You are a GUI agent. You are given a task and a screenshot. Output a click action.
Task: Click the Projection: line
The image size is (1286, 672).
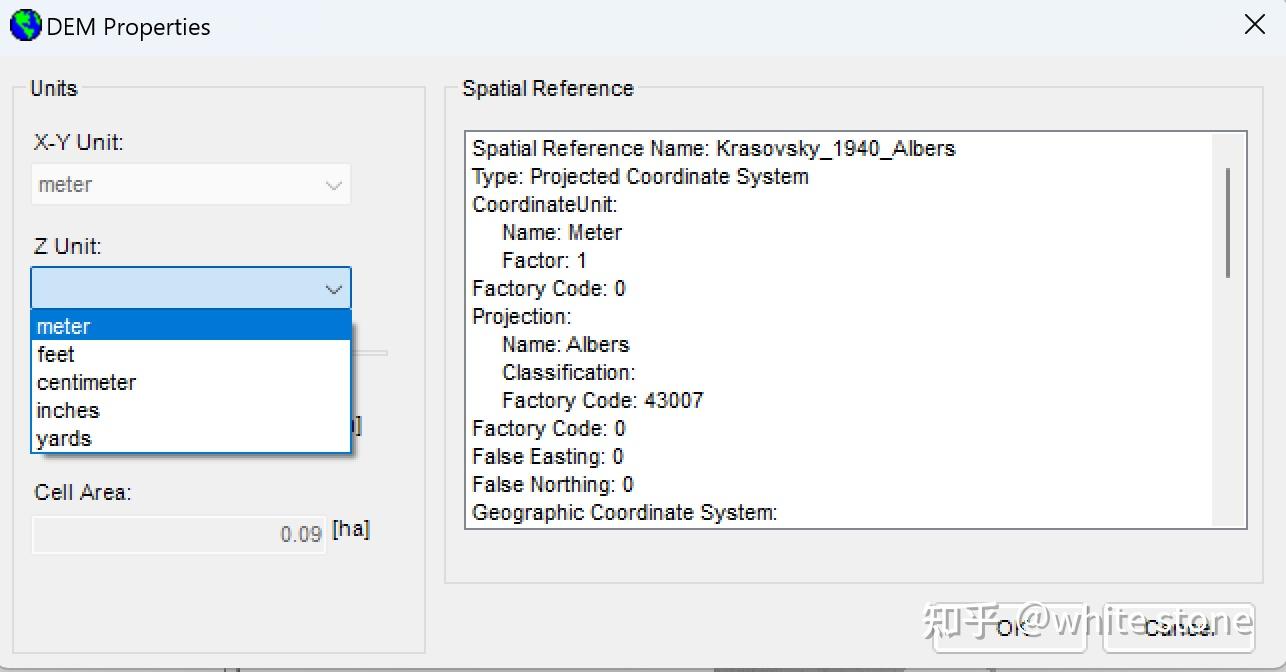(x=522, y=317)
